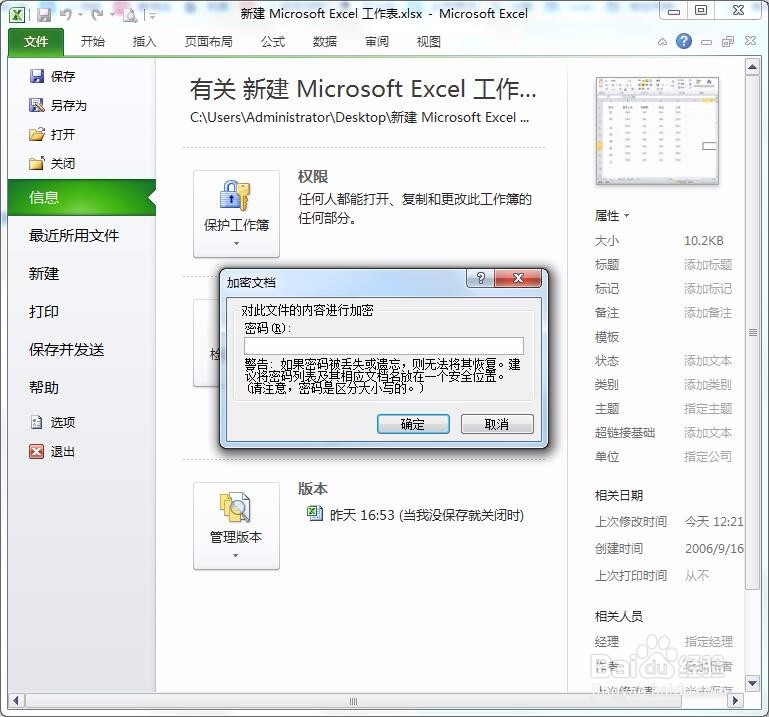Click 添加标记 field in properties
Viewport: 769px width, 717px height.
pos(708,288)
